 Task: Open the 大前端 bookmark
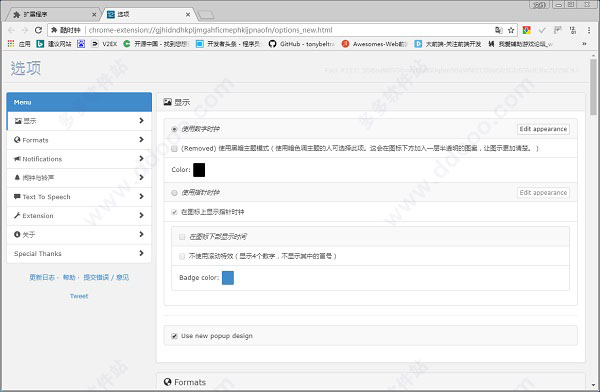point(448,44)
